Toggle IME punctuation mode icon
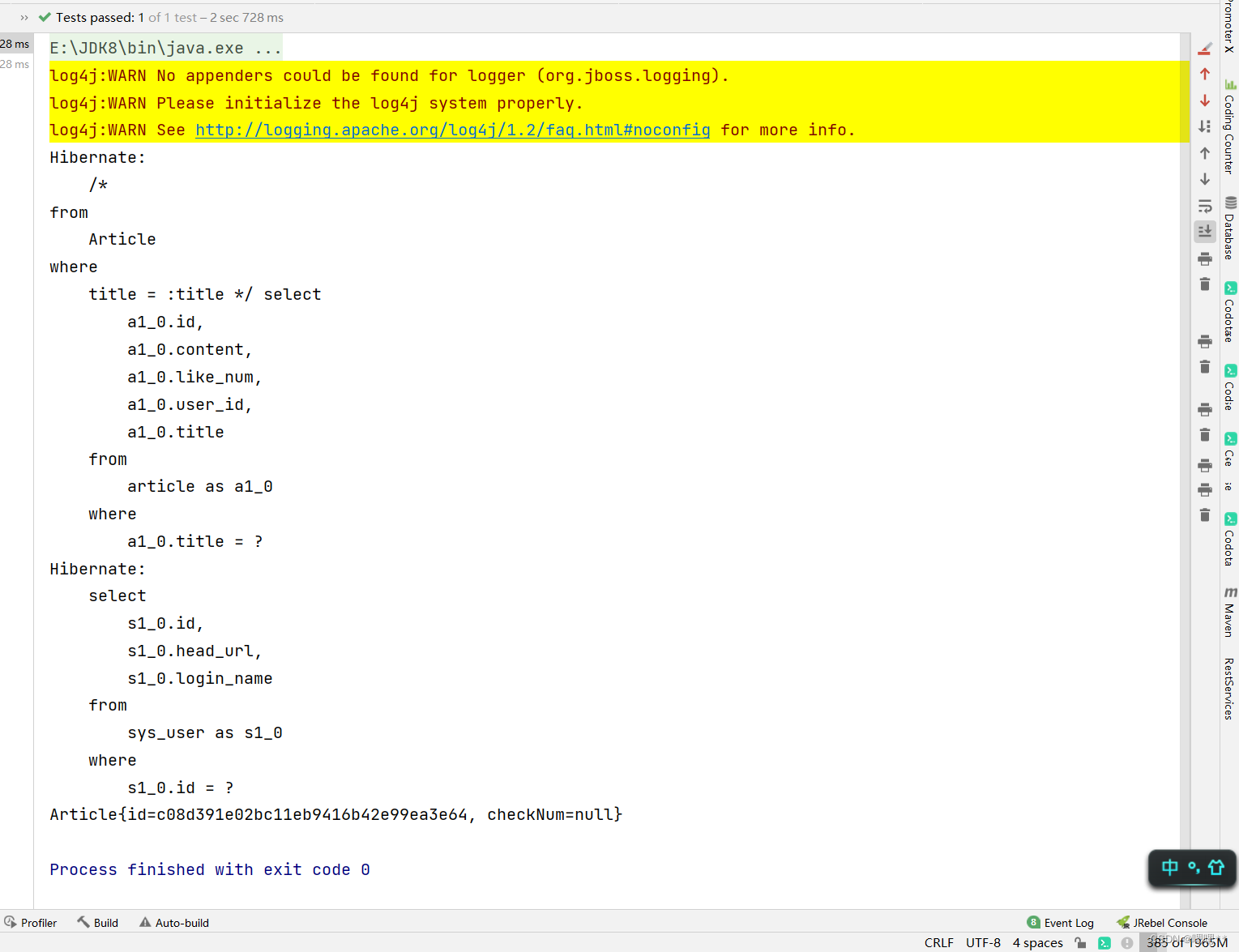 [1194, 868]
